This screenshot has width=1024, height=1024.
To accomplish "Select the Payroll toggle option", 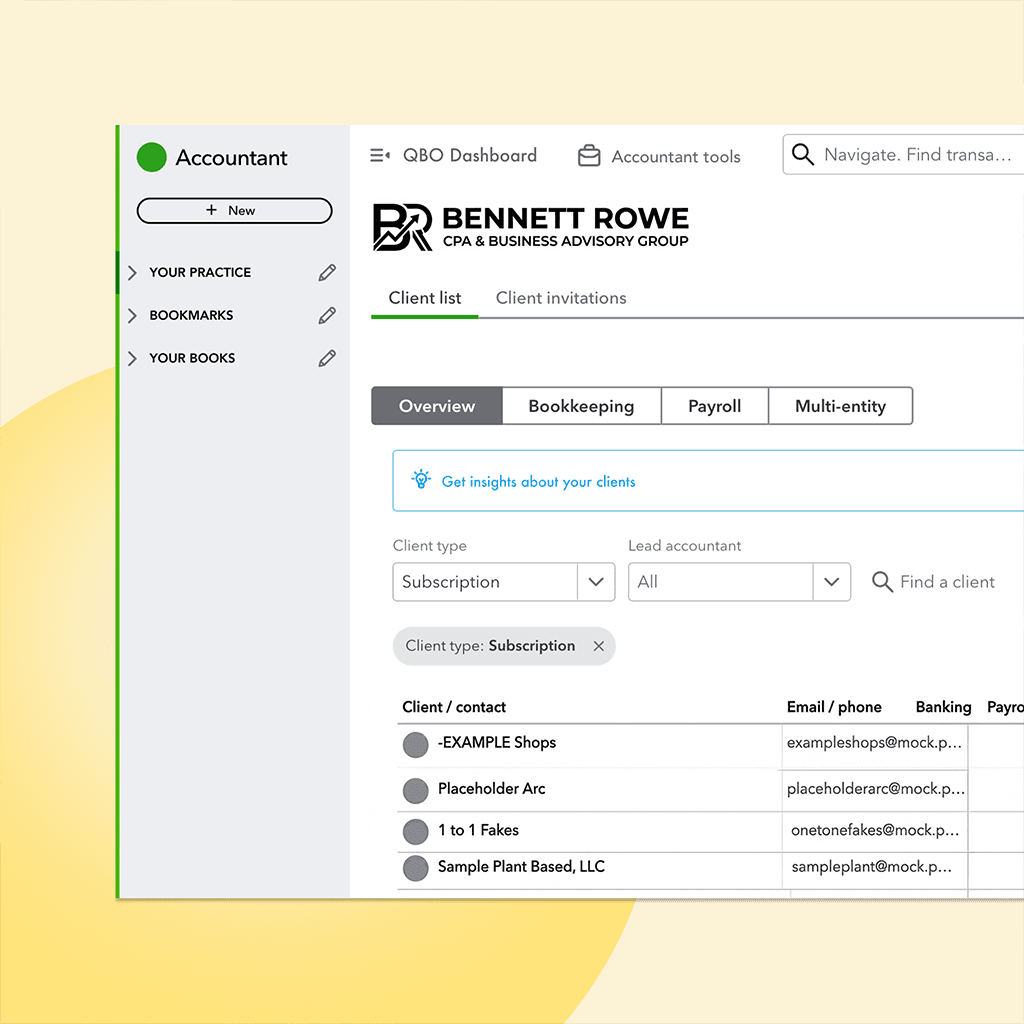I will [x=714, y=406].
